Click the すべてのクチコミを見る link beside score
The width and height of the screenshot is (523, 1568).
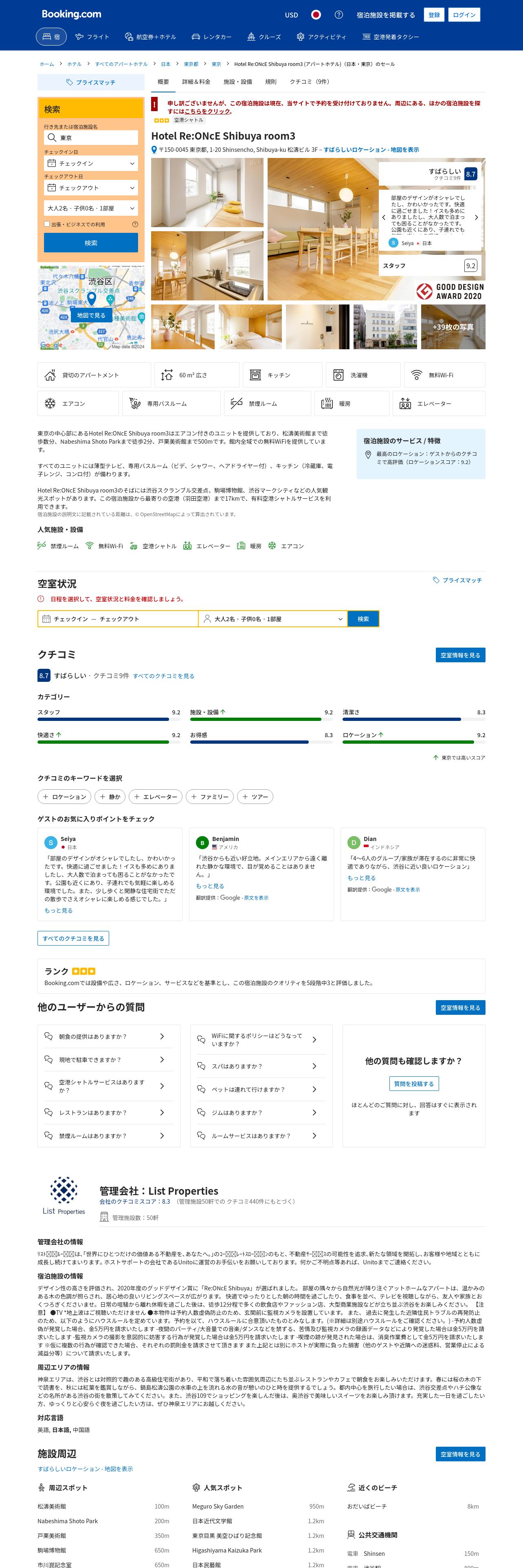click(x=164, y=676)
